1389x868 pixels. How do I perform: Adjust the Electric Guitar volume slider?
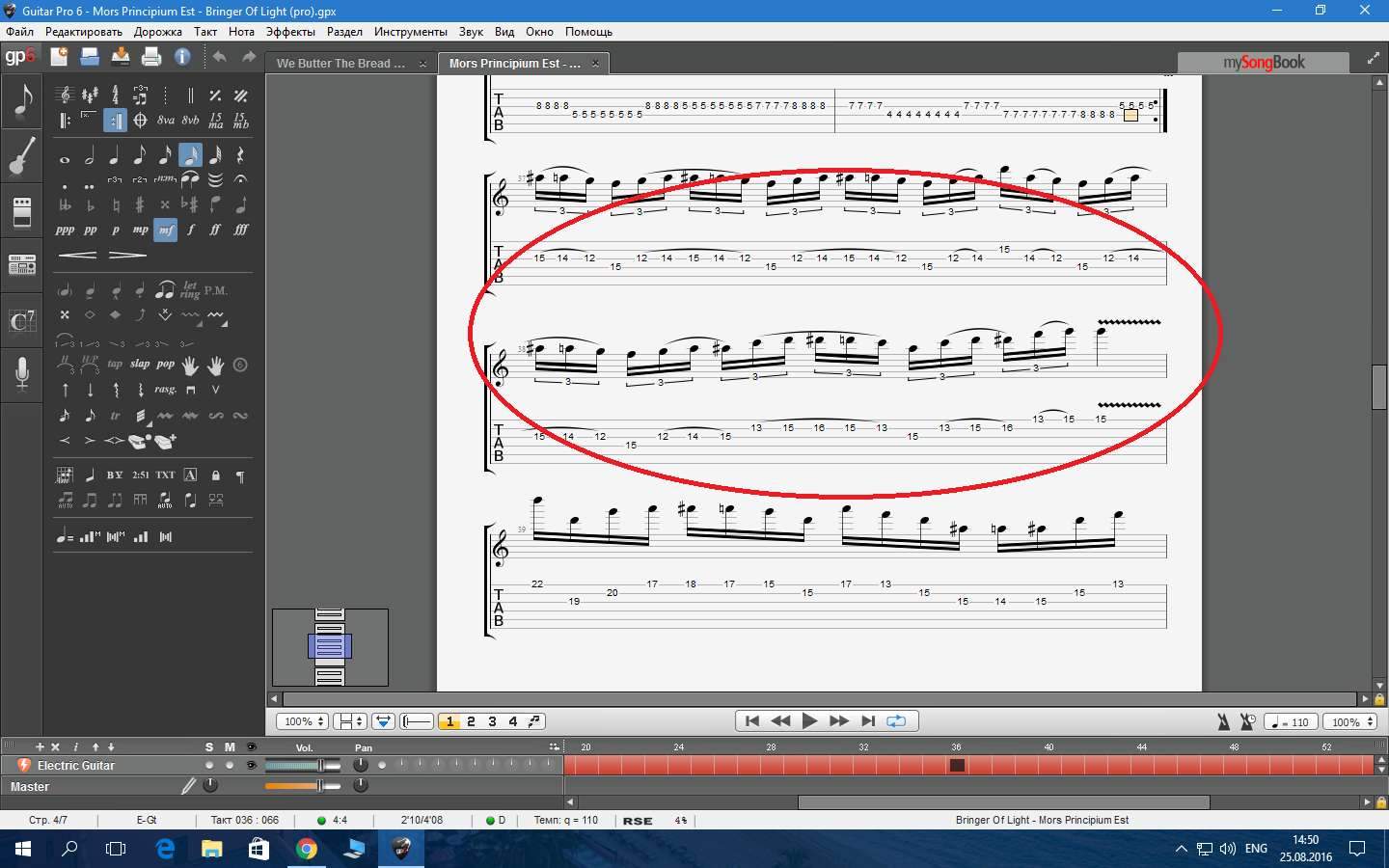coord(302,766)
